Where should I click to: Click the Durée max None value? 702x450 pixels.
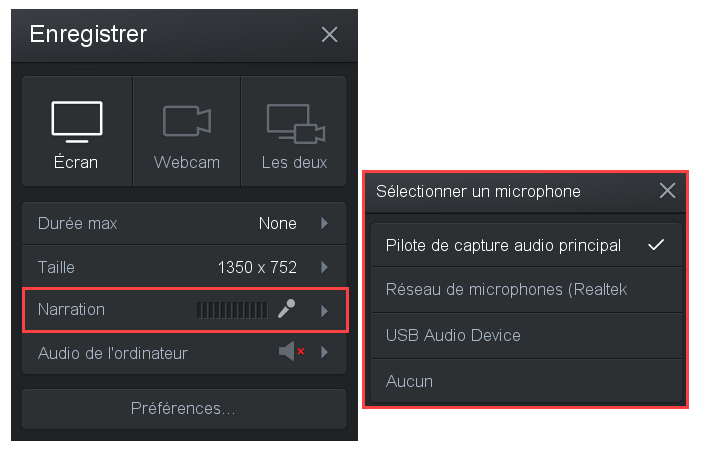[278, 223]
